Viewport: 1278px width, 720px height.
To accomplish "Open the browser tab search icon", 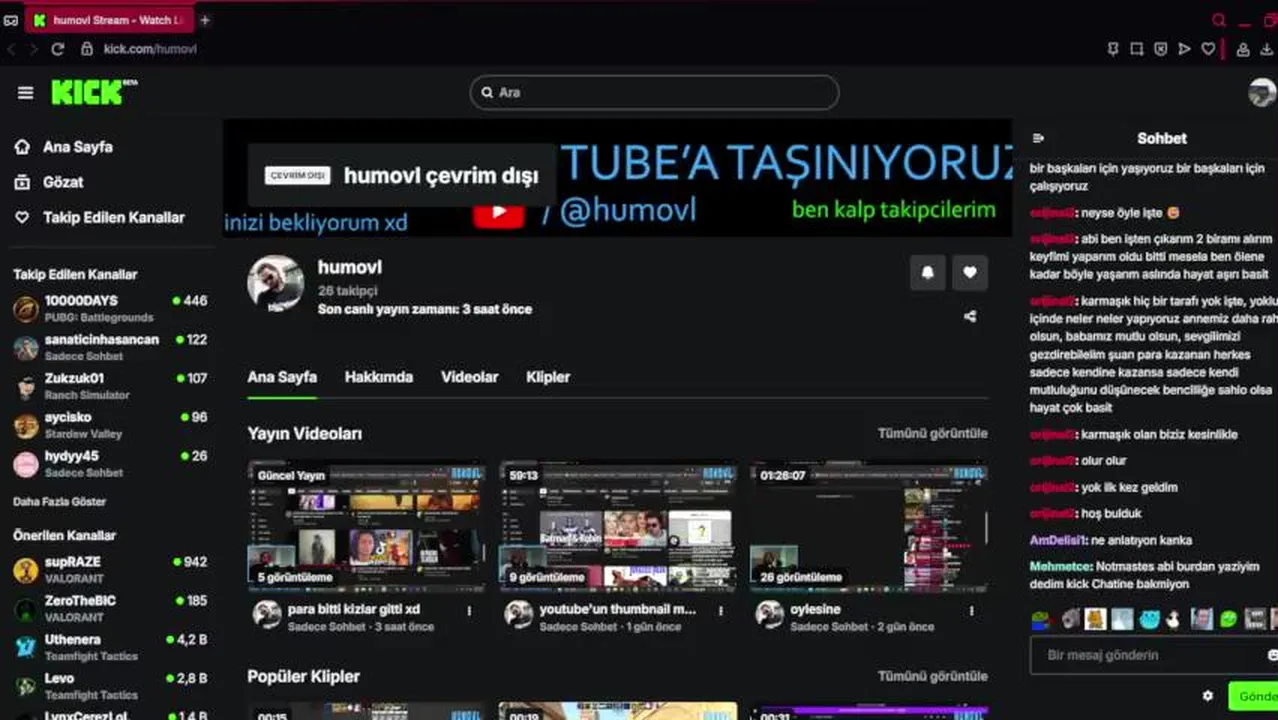I will pyautogui.click(x=1219, y=20).
